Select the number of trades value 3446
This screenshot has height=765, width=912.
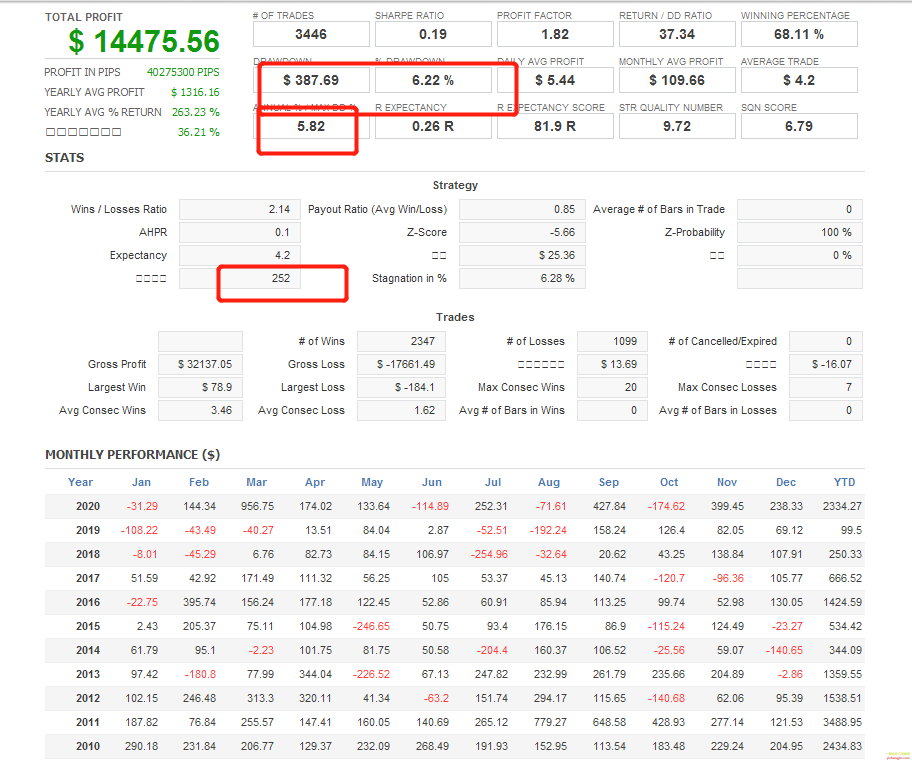tap(311, 34)
